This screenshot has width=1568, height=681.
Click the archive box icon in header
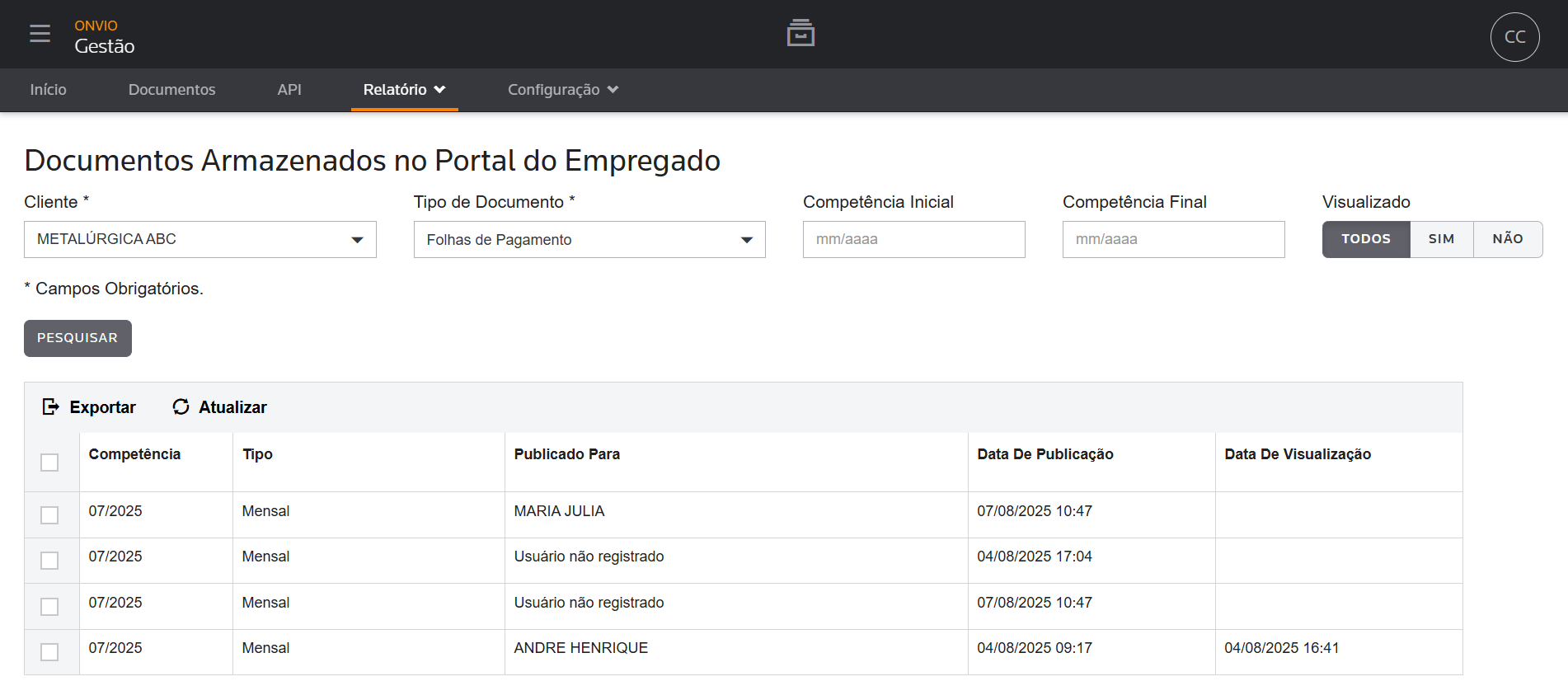tap(800, 33)
